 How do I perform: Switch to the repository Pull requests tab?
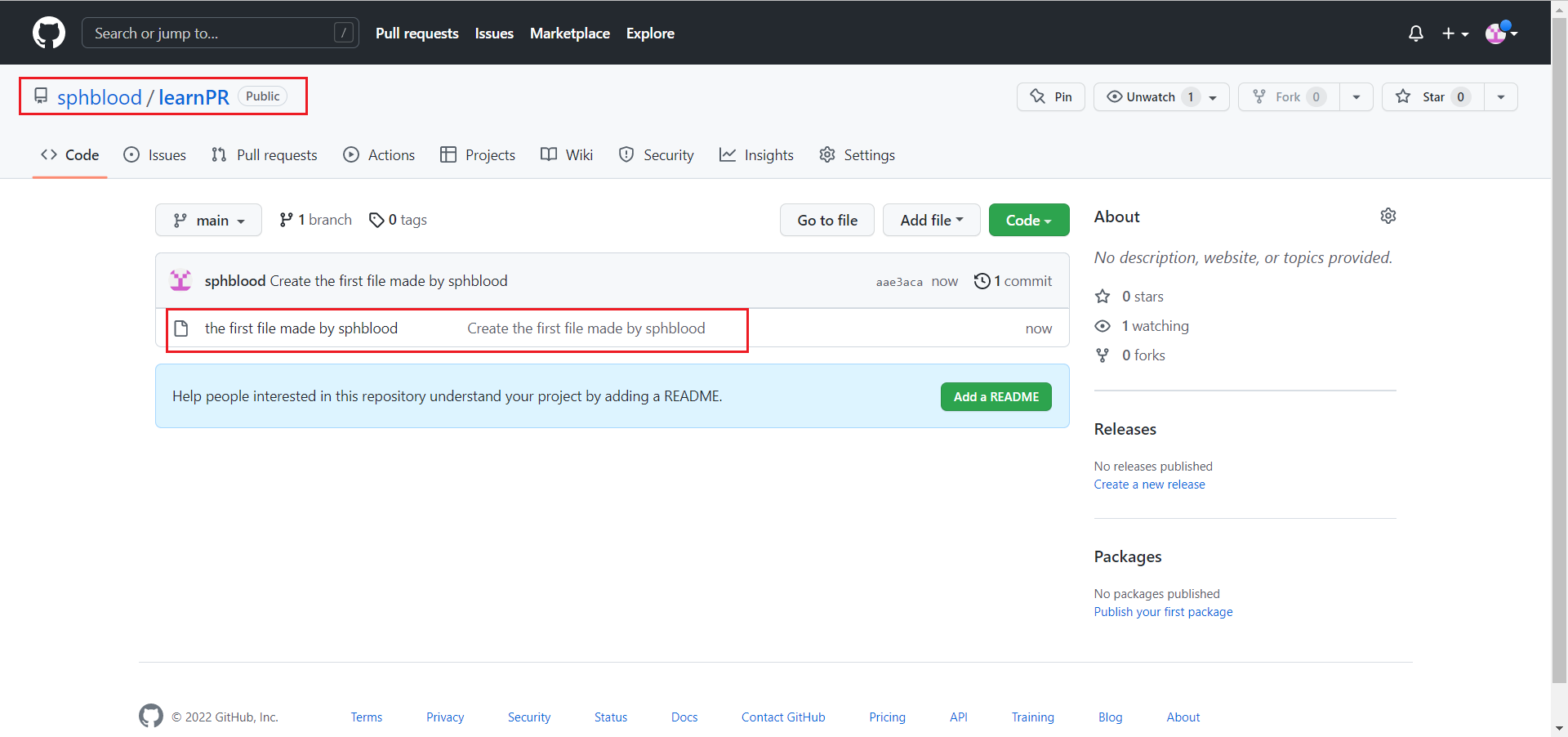264,154
